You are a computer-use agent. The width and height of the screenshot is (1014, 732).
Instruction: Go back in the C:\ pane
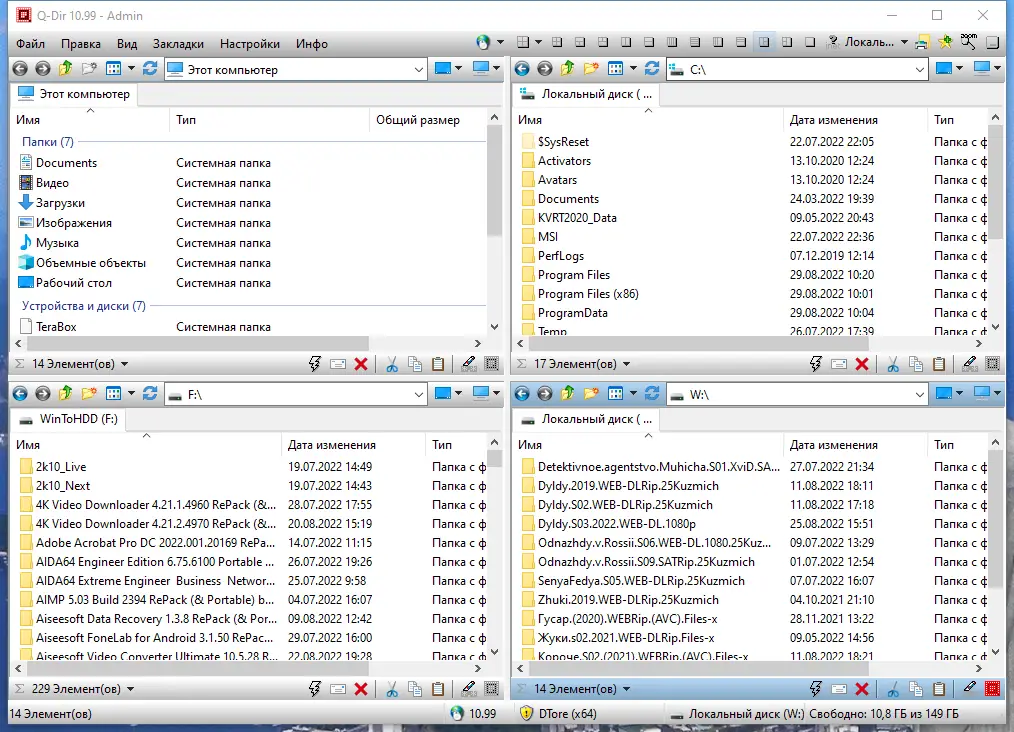pos(522,69)
